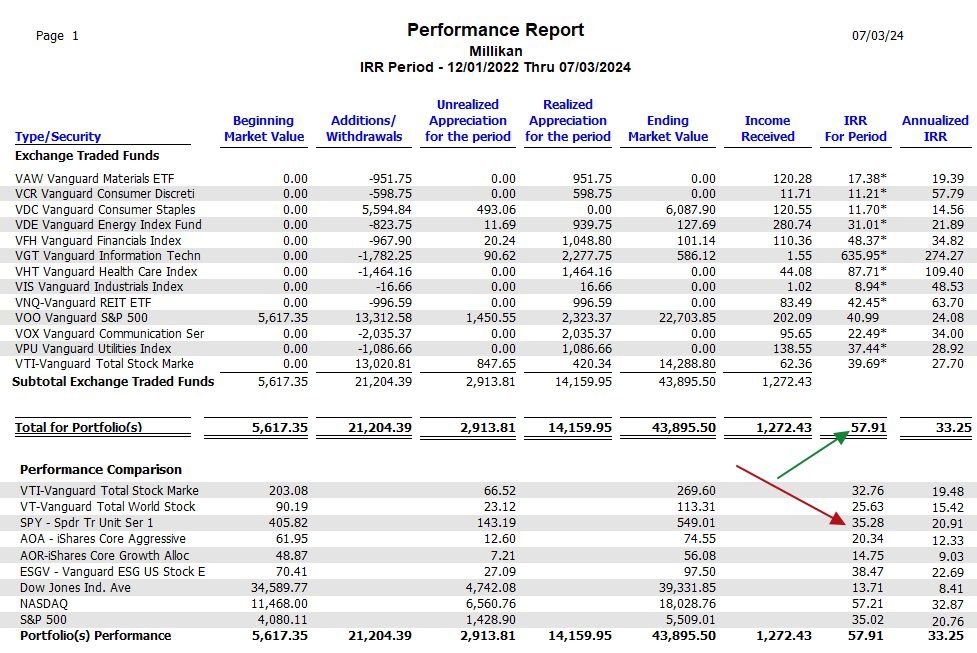
Task: Click the IRR For Period column header
Action: tap(855, 128)
